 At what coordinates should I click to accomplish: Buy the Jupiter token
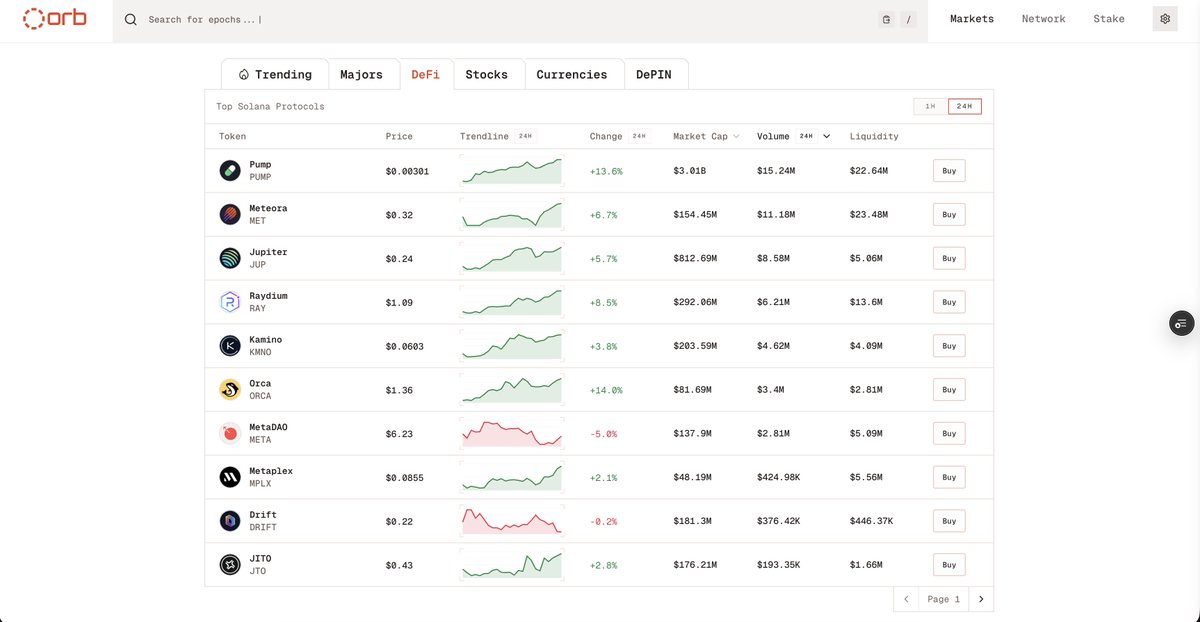[x=949, y=258]
